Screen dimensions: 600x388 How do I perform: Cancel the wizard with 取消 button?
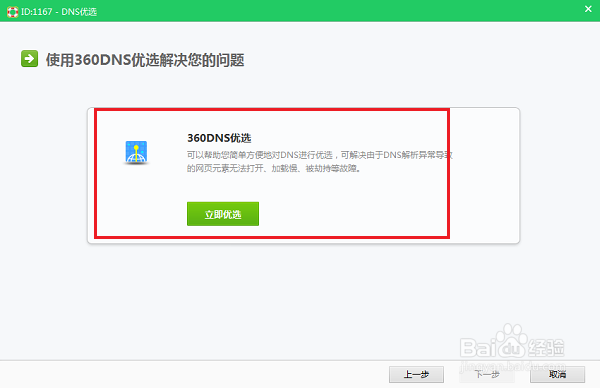tap(557, 374)
